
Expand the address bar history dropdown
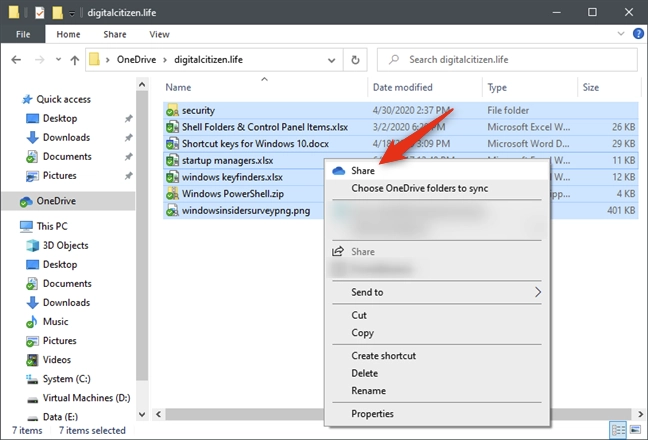331,60
